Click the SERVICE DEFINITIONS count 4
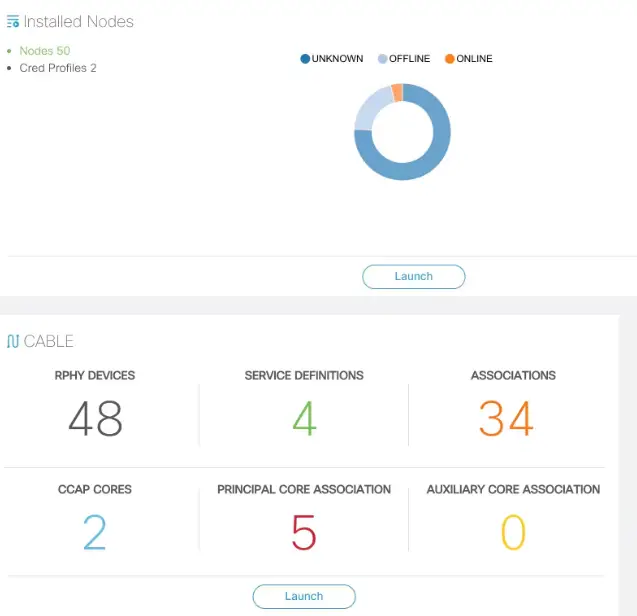This screenshot has height=616, width=637. click(x=304, y=418)
